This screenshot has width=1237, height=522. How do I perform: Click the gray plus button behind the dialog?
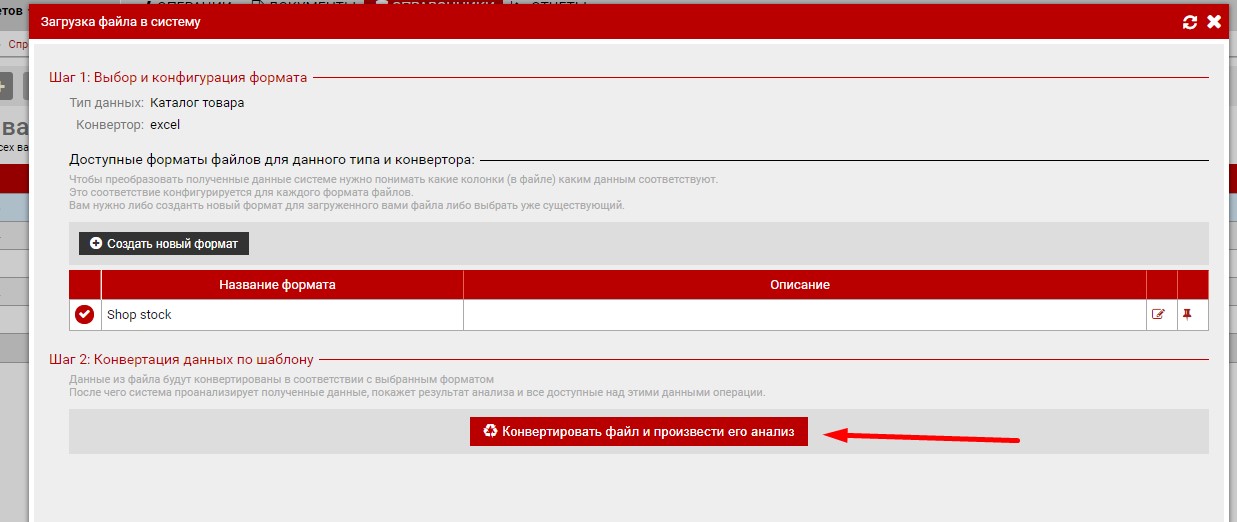click(5, 86)
